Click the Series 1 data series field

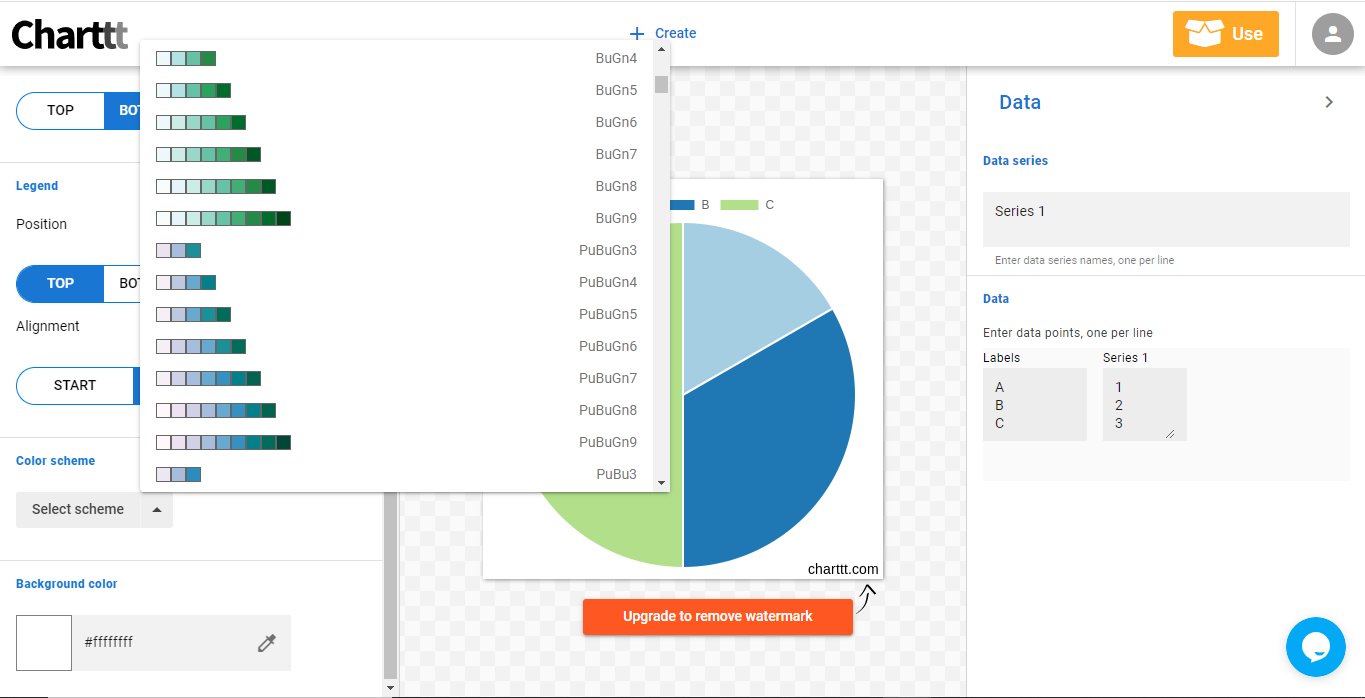click(1165, 218)
